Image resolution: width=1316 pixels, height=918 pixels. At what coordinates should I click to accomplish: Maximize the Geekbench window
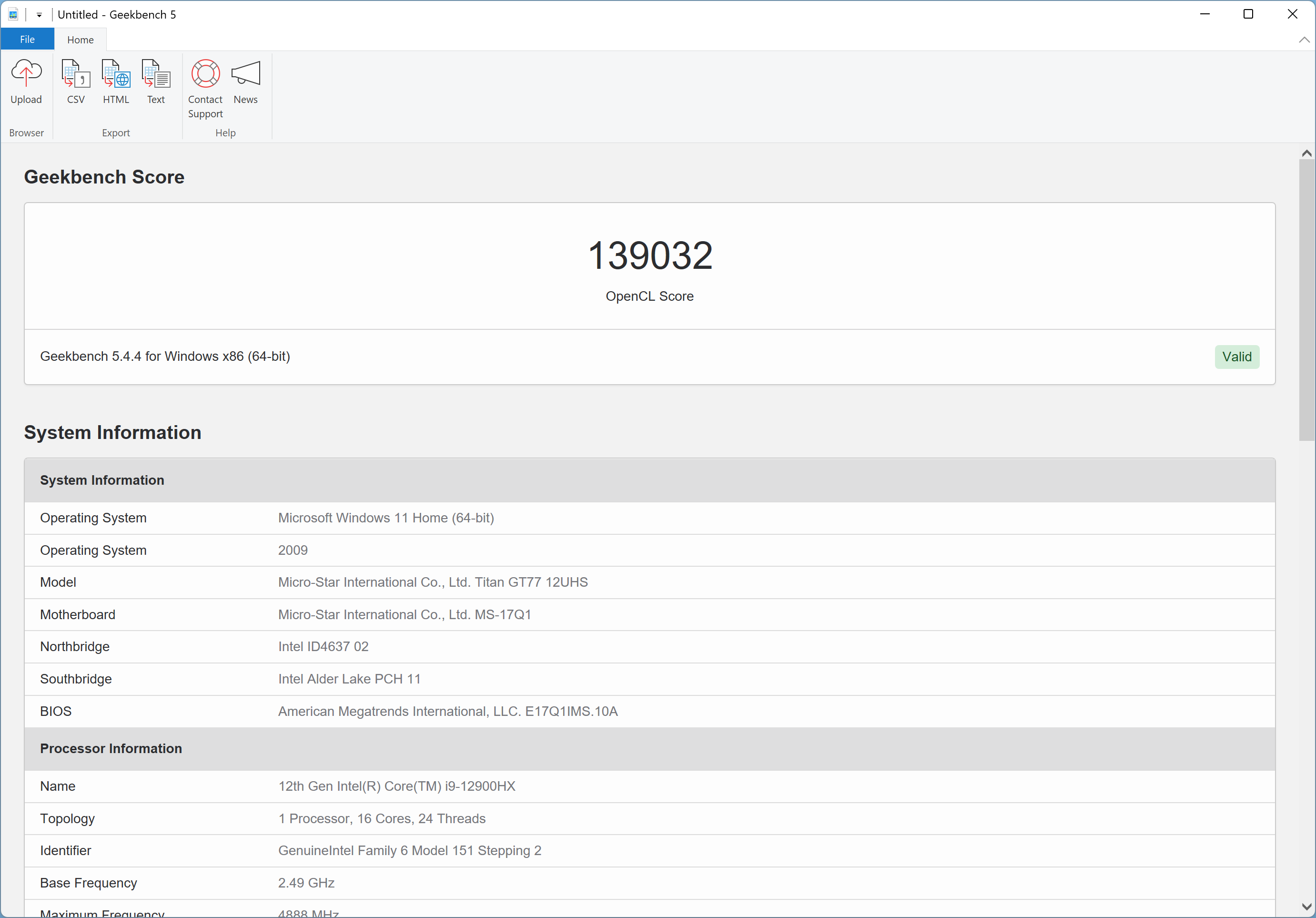(1248, 14)
